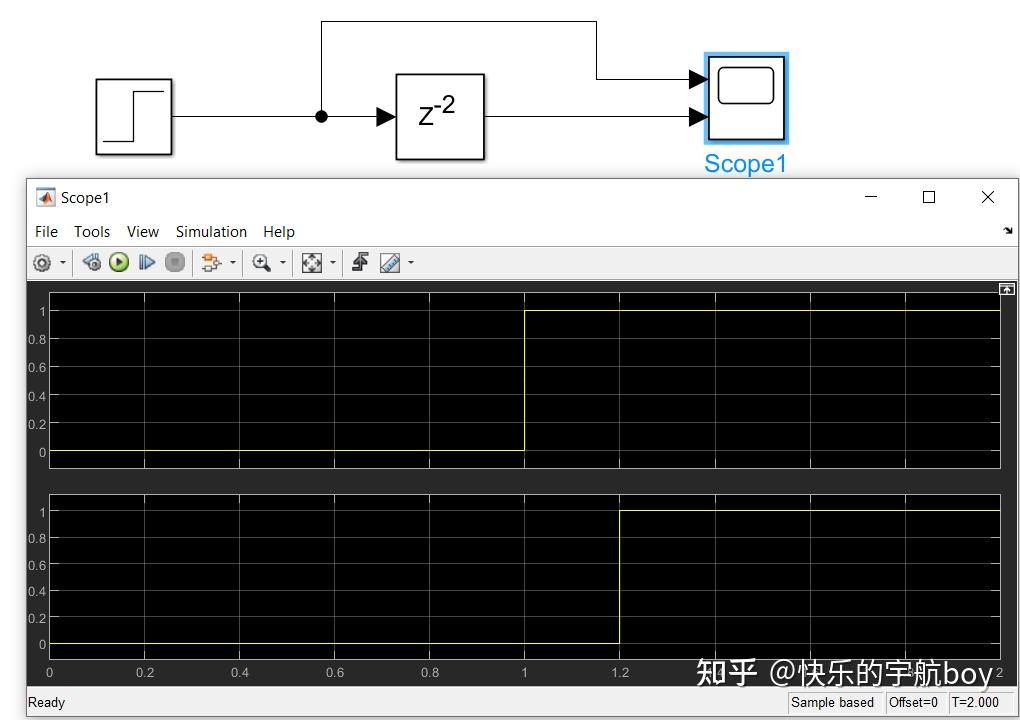Click the Scope1 block label
The height and width of the screenshot is (720, 1020).
pos(745,163)
